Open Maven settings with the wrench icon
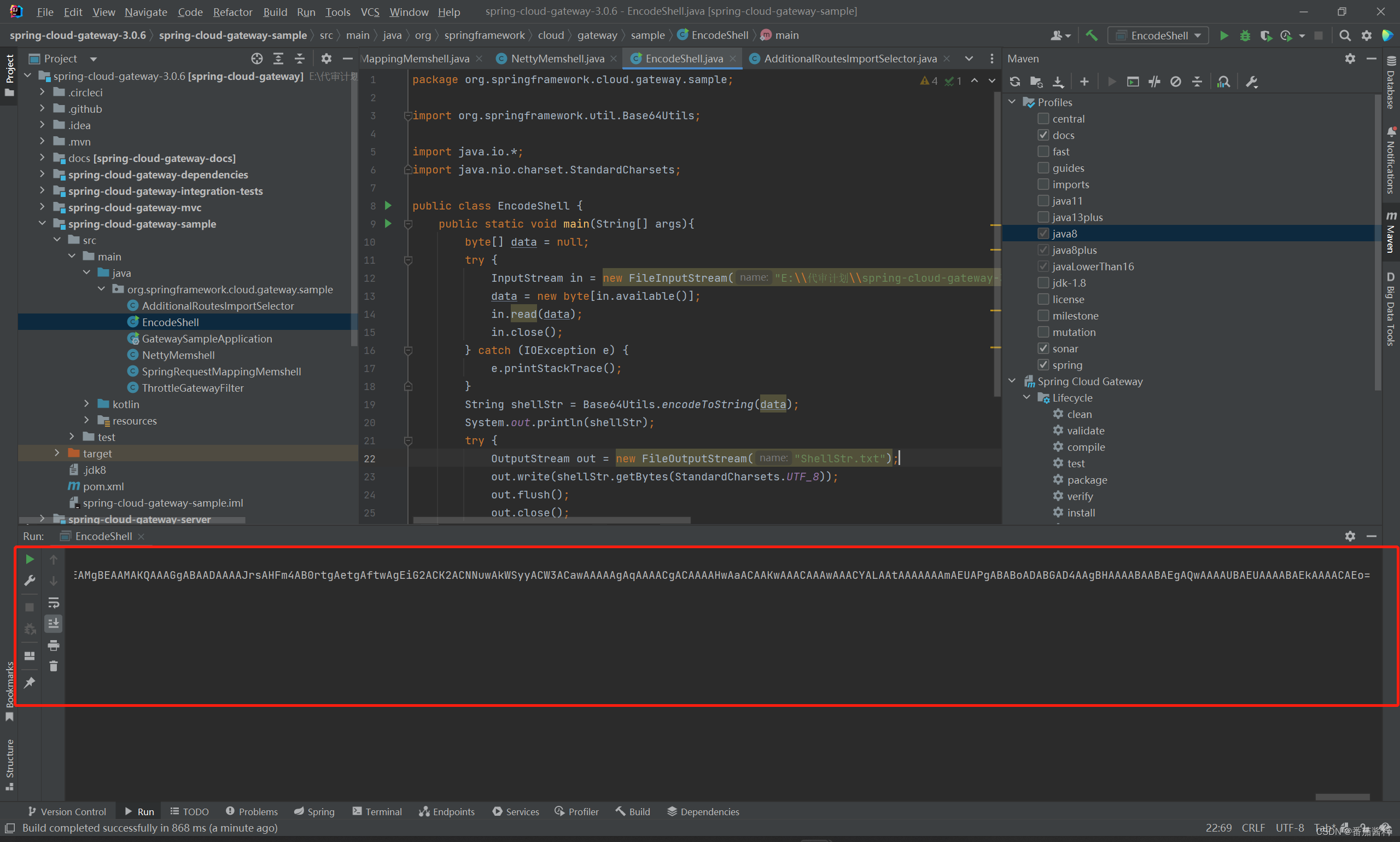 1252,82
